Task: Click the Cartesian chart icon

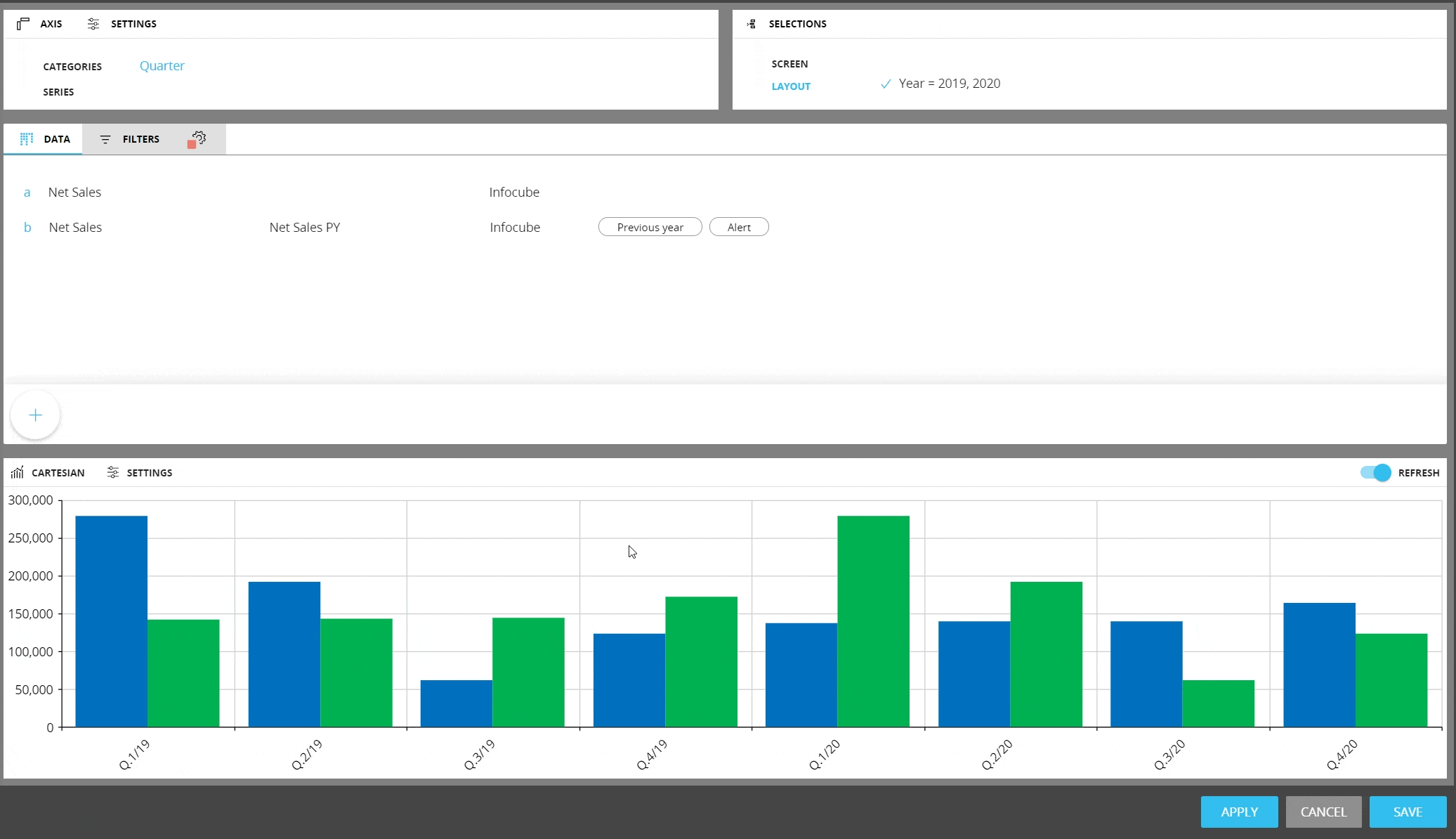Action: 18,473
